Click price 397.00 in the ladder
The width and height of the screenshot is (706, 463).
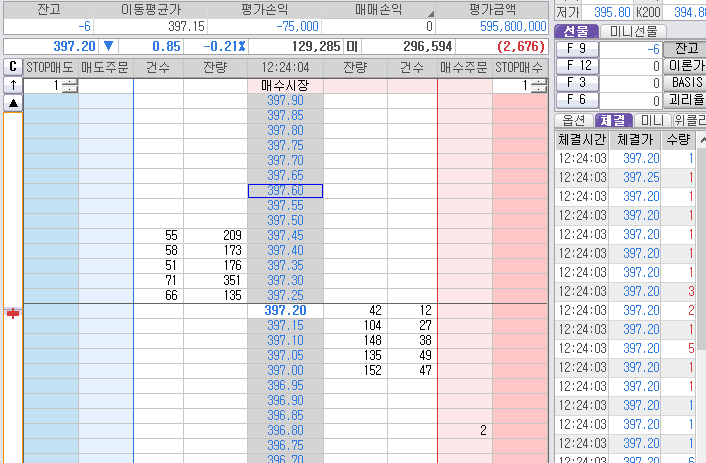coord(285,370)
